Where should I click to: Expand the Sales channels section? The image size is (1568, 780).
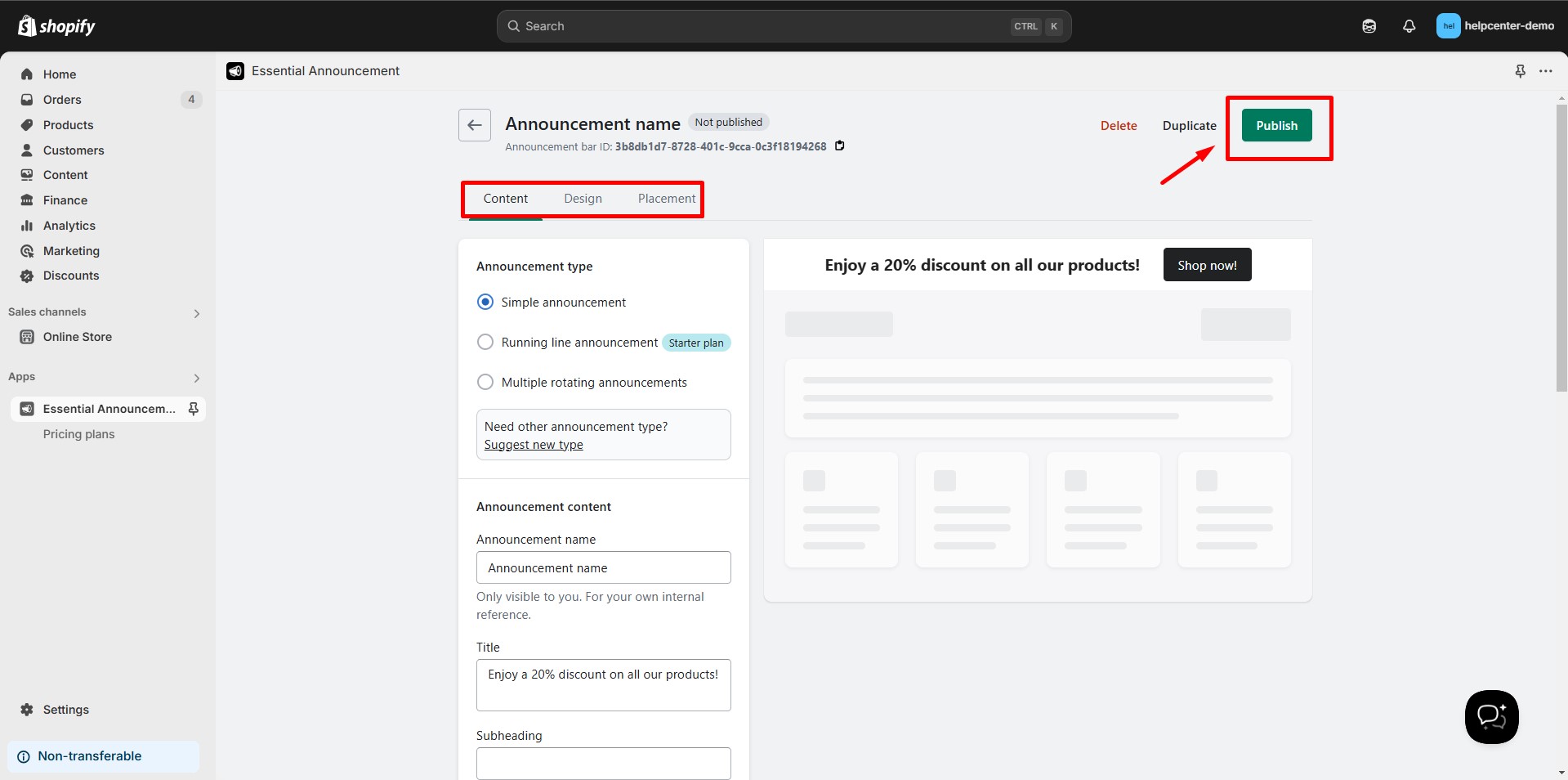pyautogui.click(x=196, y=313)
